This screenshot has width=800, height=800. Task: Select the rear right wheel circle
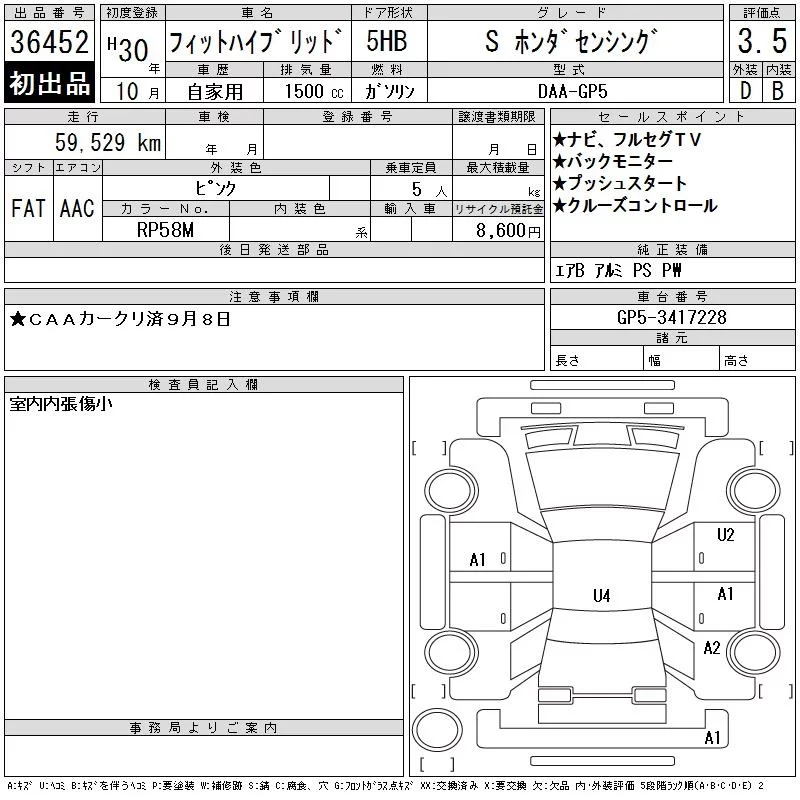click(754, 652)
